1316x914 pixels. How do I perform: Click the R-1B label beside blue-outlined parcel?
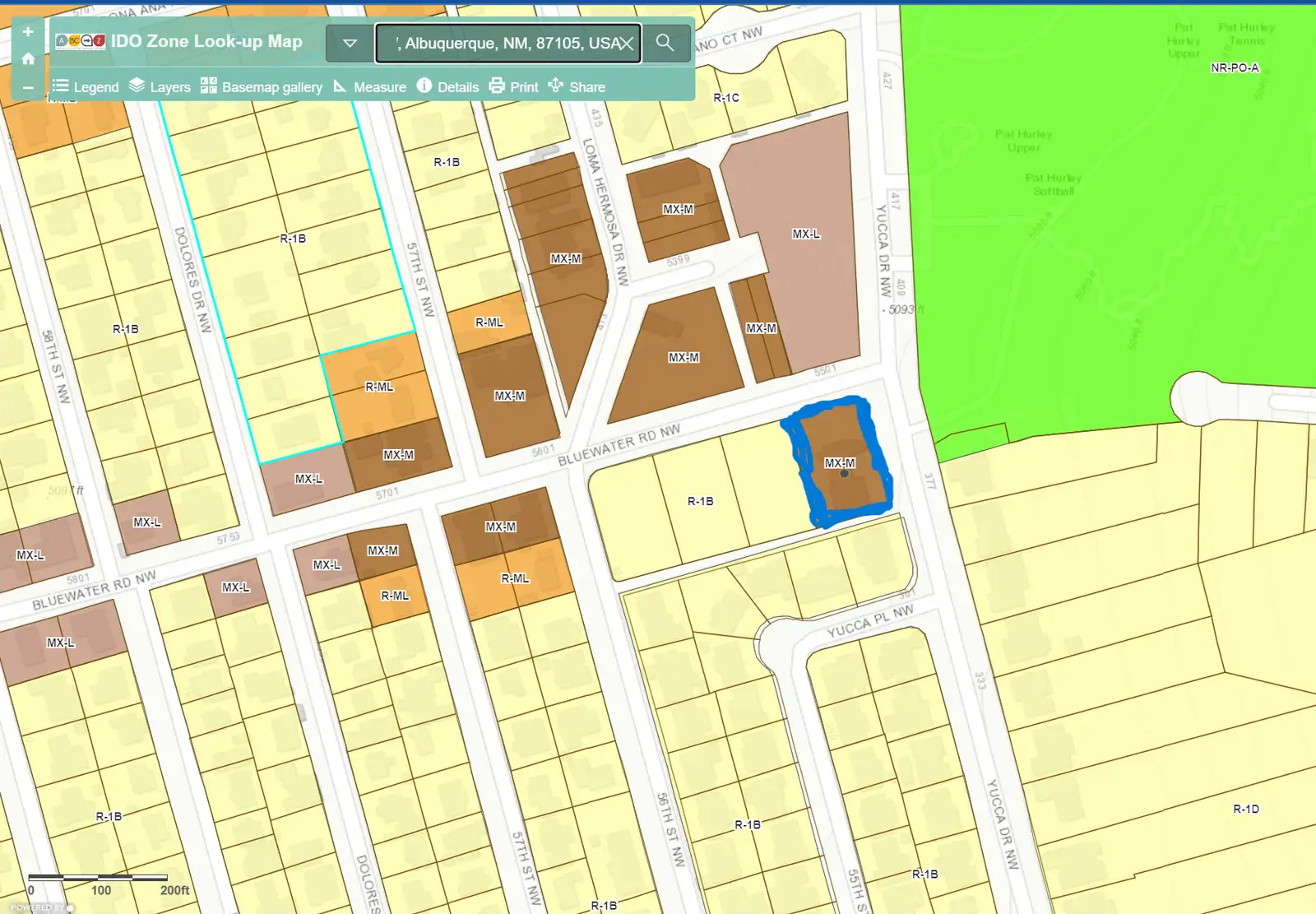pos(701,501)
